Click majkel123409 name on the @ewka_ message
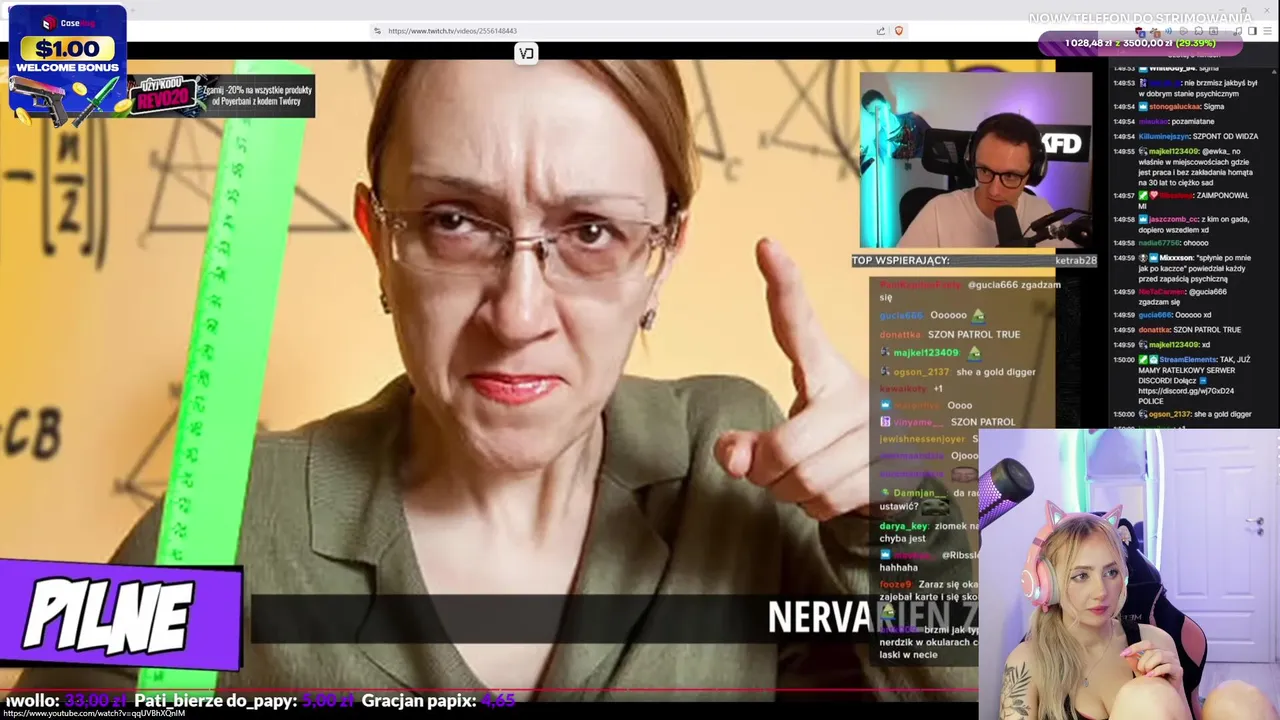 pos(1173,151)
